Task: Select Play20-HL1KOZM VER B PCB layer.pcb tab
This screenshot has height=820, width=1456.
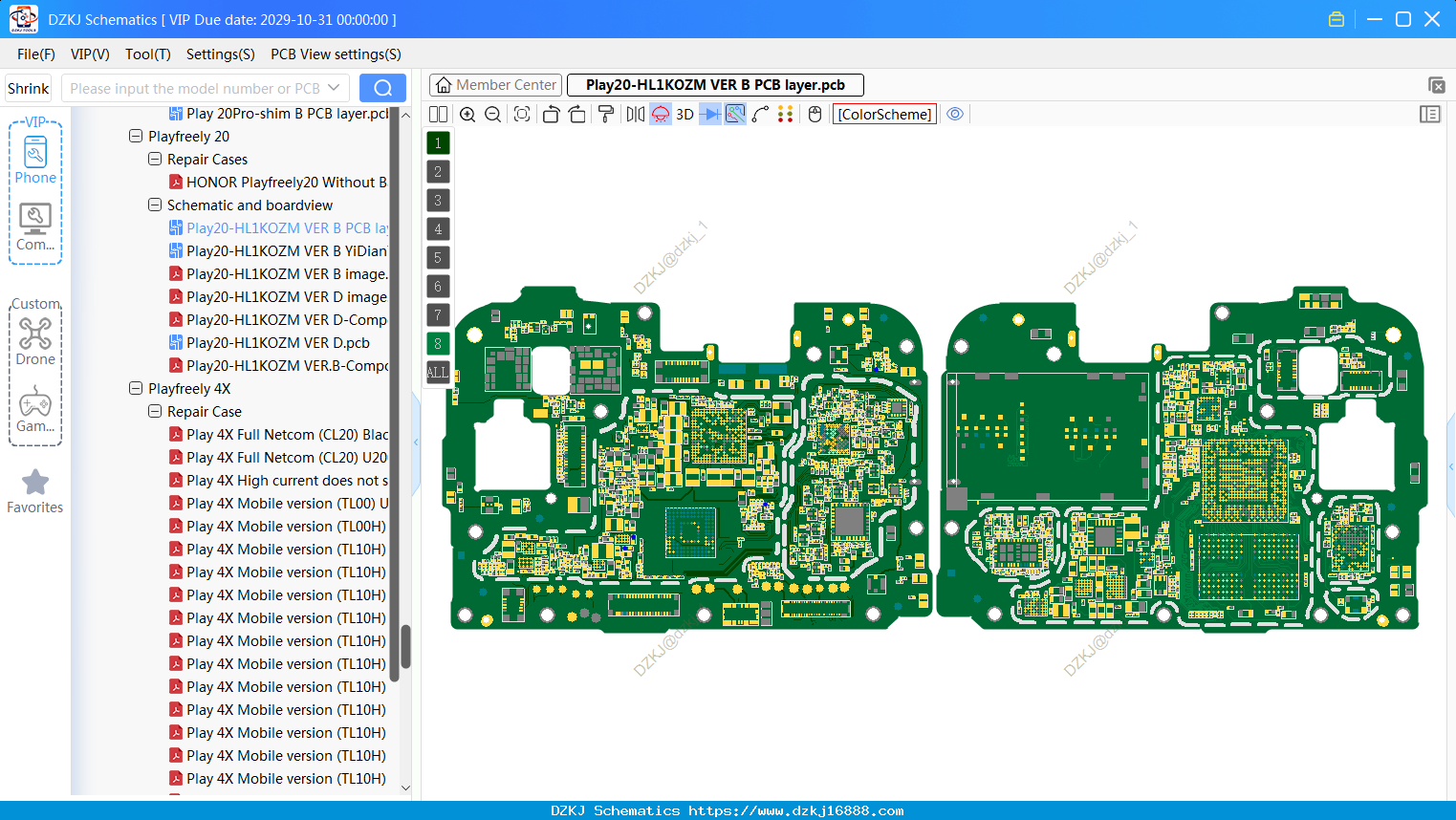Action: tap(715, 85)
